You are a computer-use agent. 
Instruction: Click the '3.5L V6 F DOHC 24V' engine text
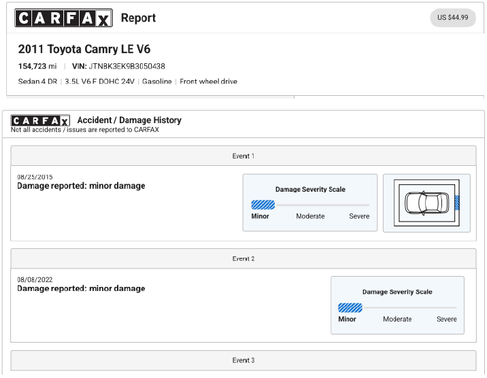(x=100, y=82)
